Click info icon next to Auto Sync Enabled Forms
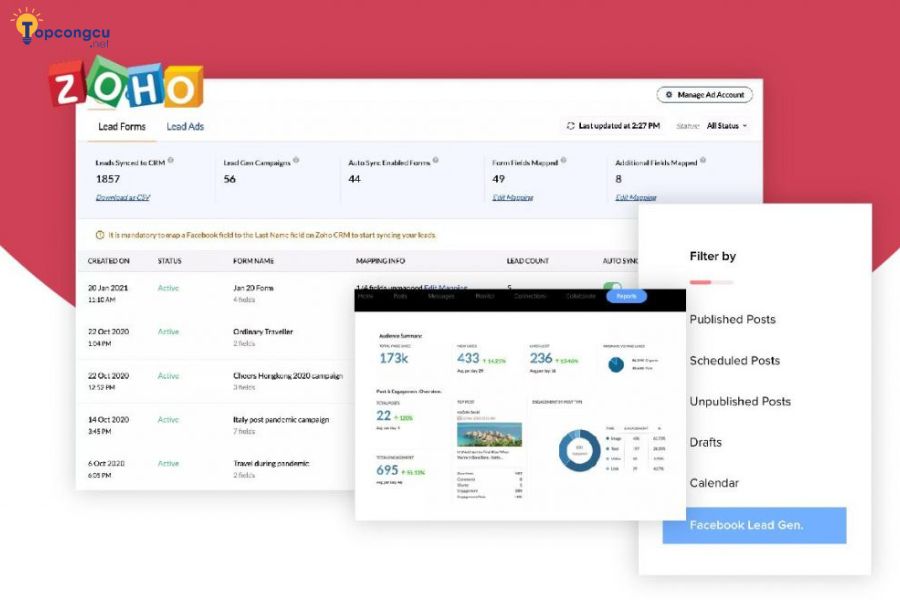The width and height of the screenshot is (900, 600). [x=436, y=160]
